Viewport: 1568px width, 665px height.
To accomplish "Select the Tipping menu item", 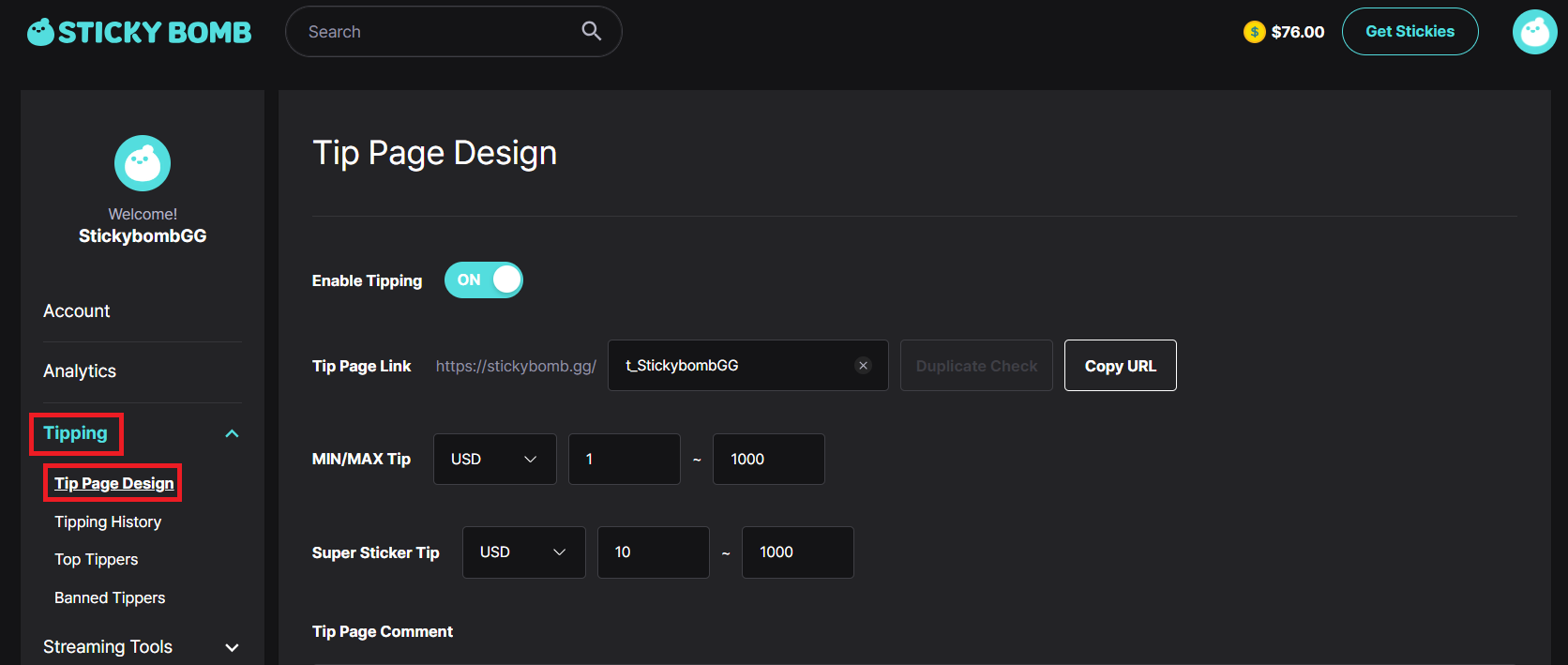I will tap(75, 433).
